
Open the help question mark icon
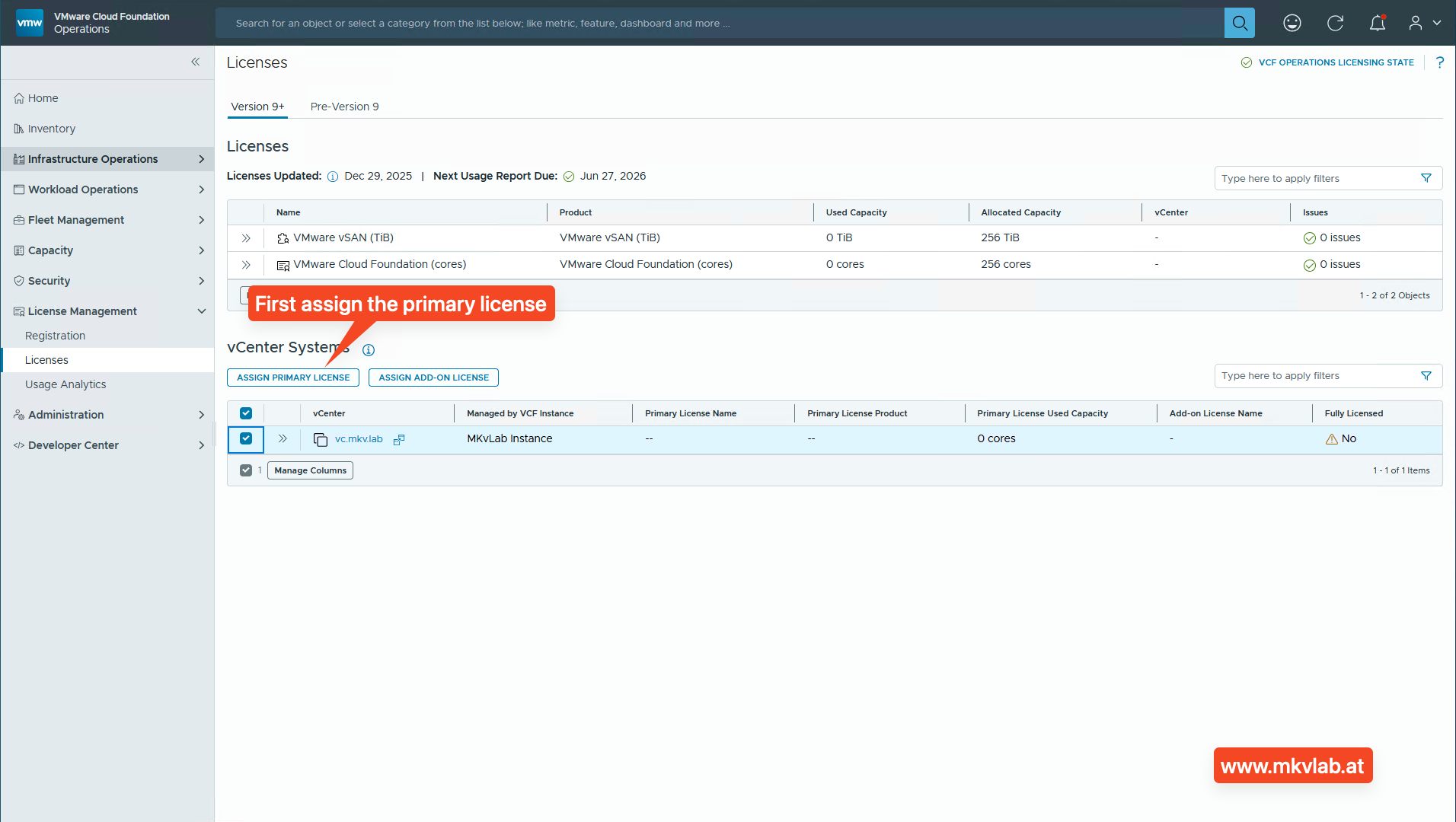[x=1439, y=62]
